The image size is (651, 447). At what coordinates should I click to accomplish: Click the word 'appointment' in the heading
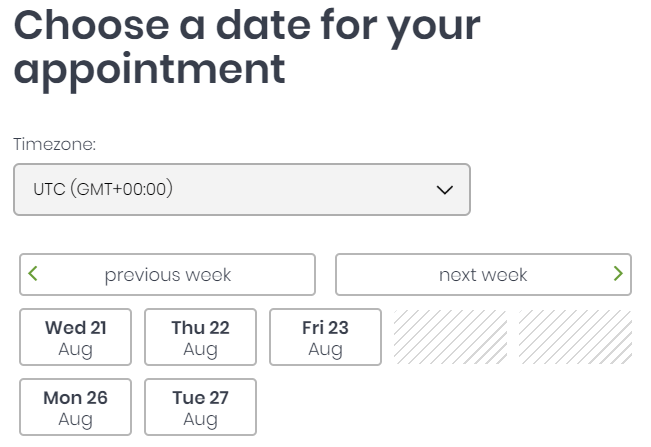149,71
